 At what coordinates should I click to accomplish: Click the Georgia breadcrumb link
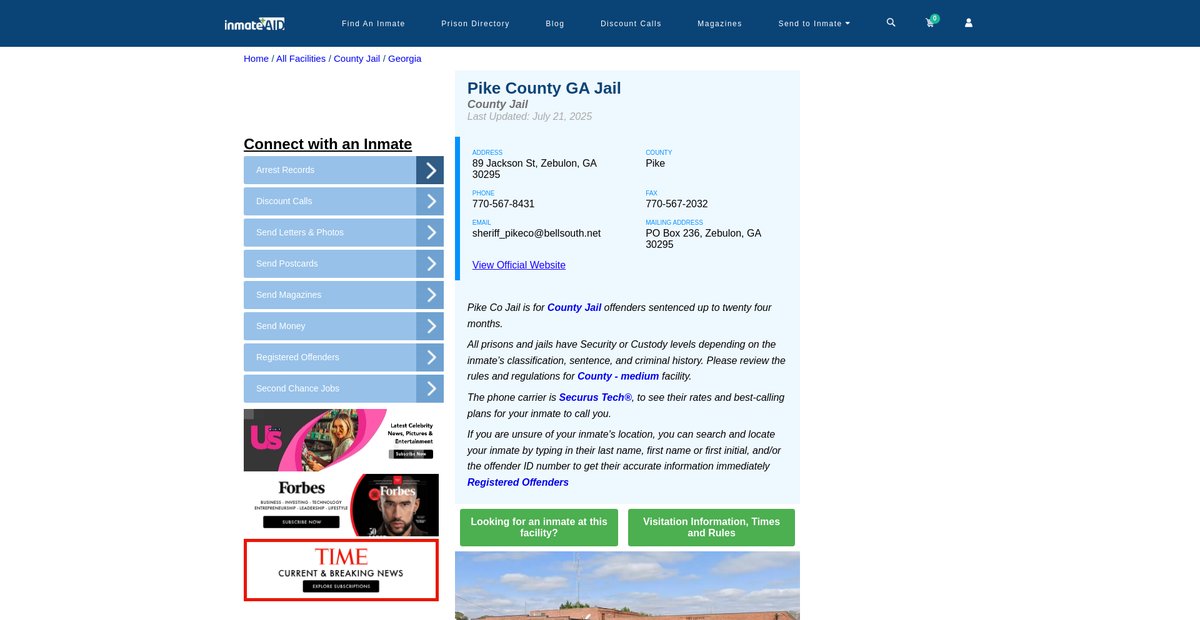405,58
